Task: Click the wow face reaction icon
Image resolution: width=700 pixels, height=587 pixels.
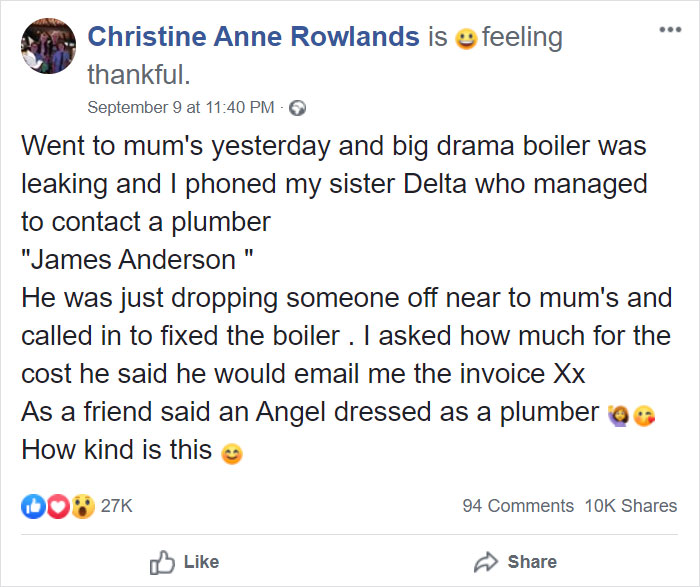Action: tap(83, 507)
